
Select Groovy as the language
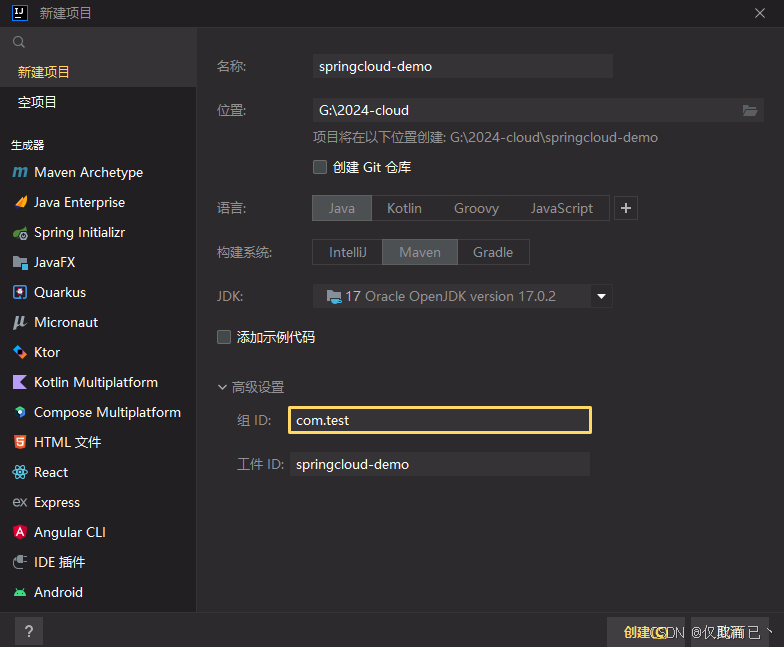[476, 208]
